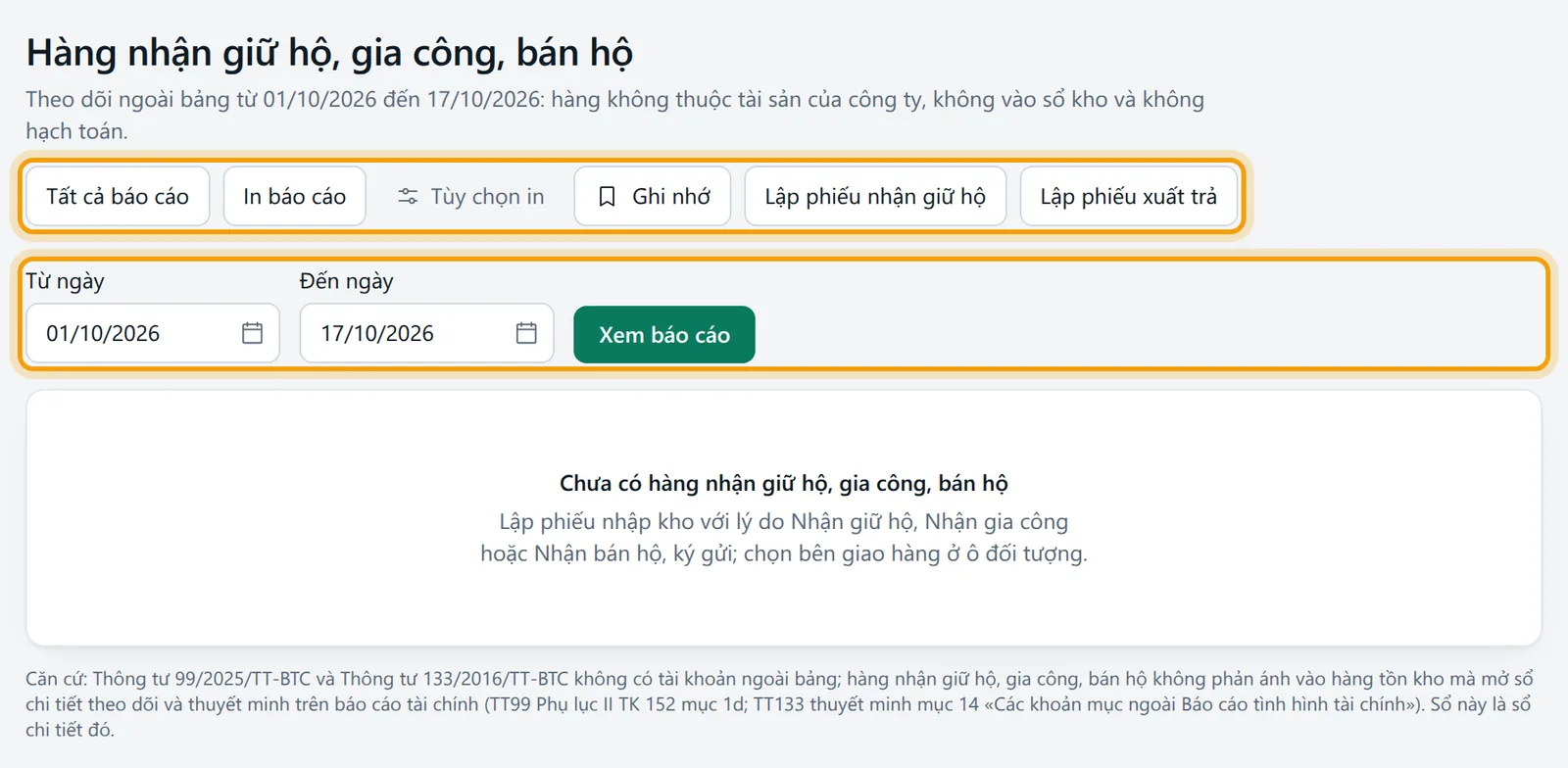The height and width of the screenshot is (768, 1568).
Task: Open Tùy chọn in options
Action: click(470, 196)
